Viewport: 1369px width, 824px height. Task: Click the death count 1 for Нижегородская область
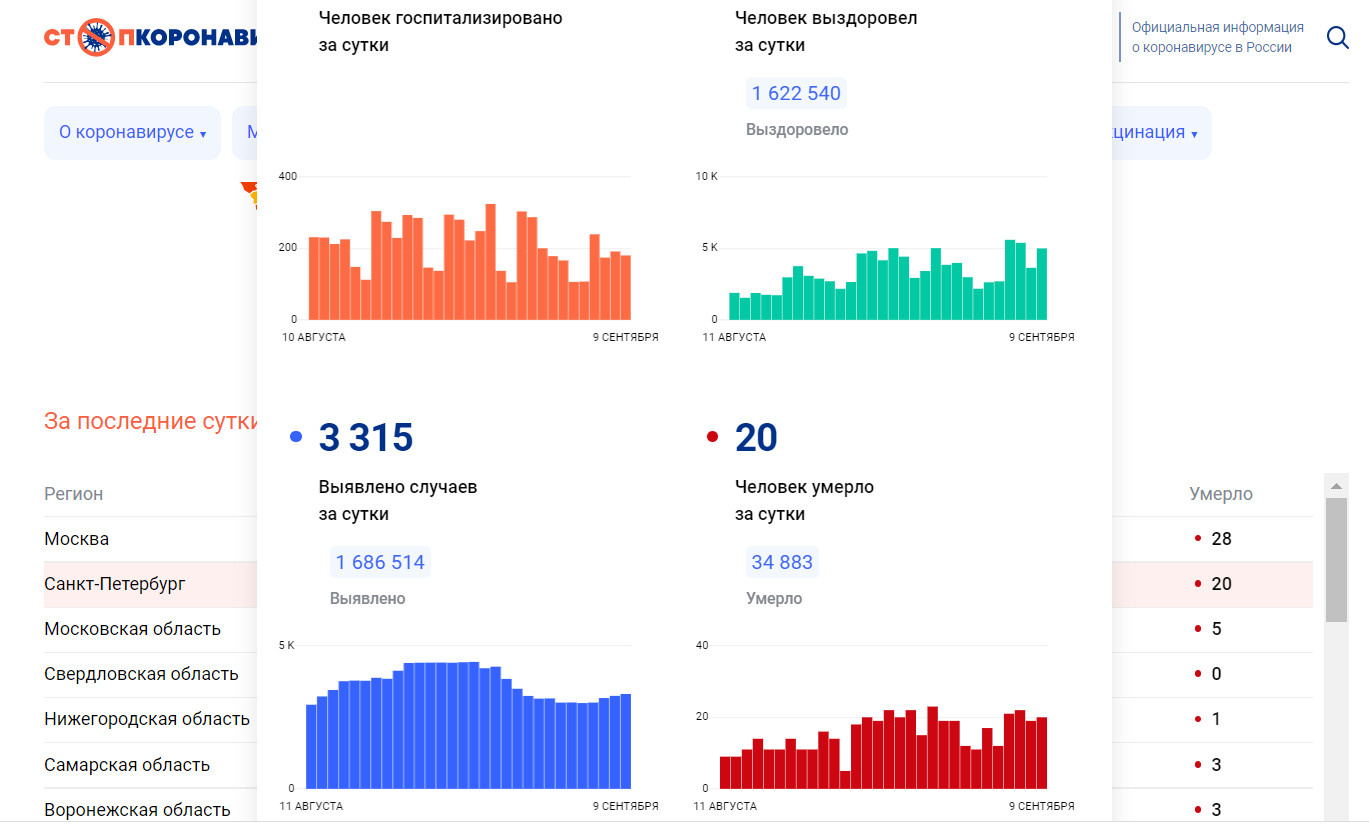[x=1216, y=719]
